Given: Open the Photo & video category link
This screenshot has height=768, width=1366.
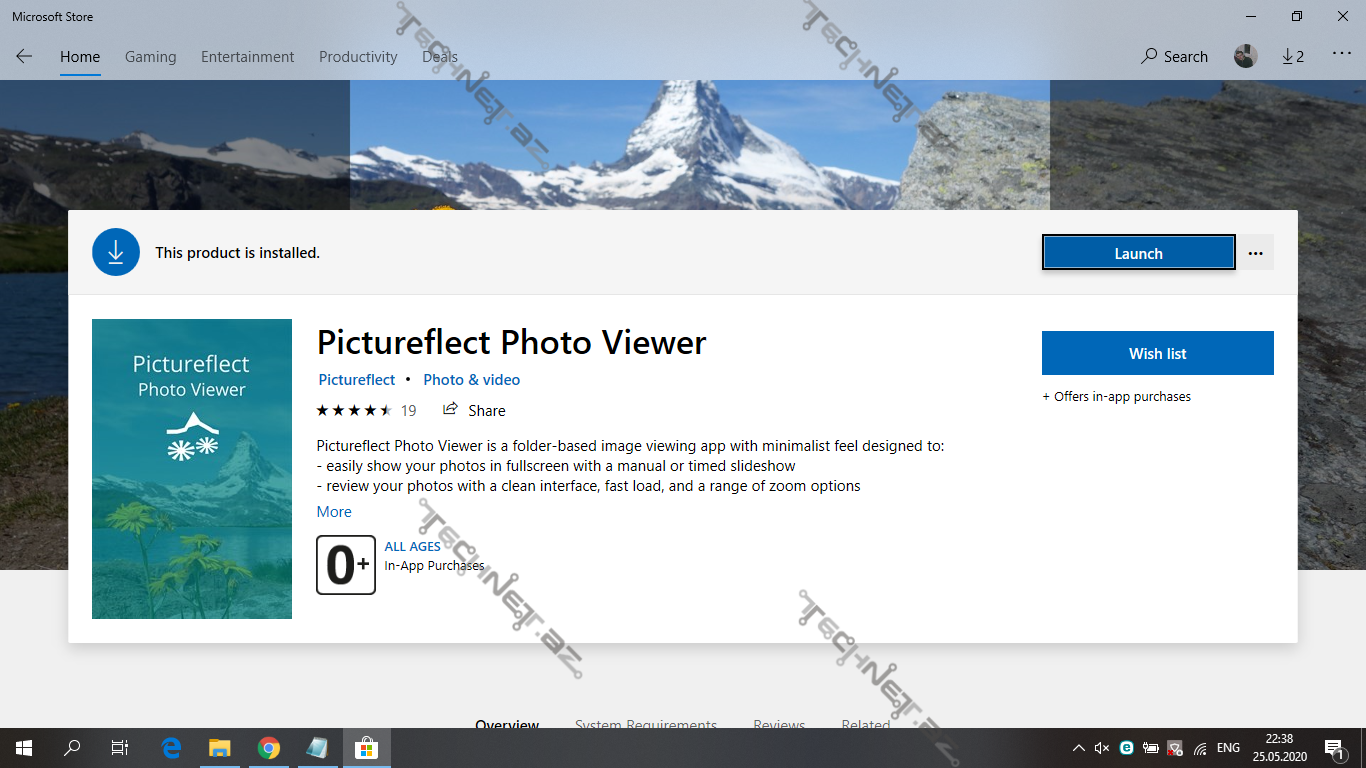Looking at the screenshot, I should pos(471,380).
